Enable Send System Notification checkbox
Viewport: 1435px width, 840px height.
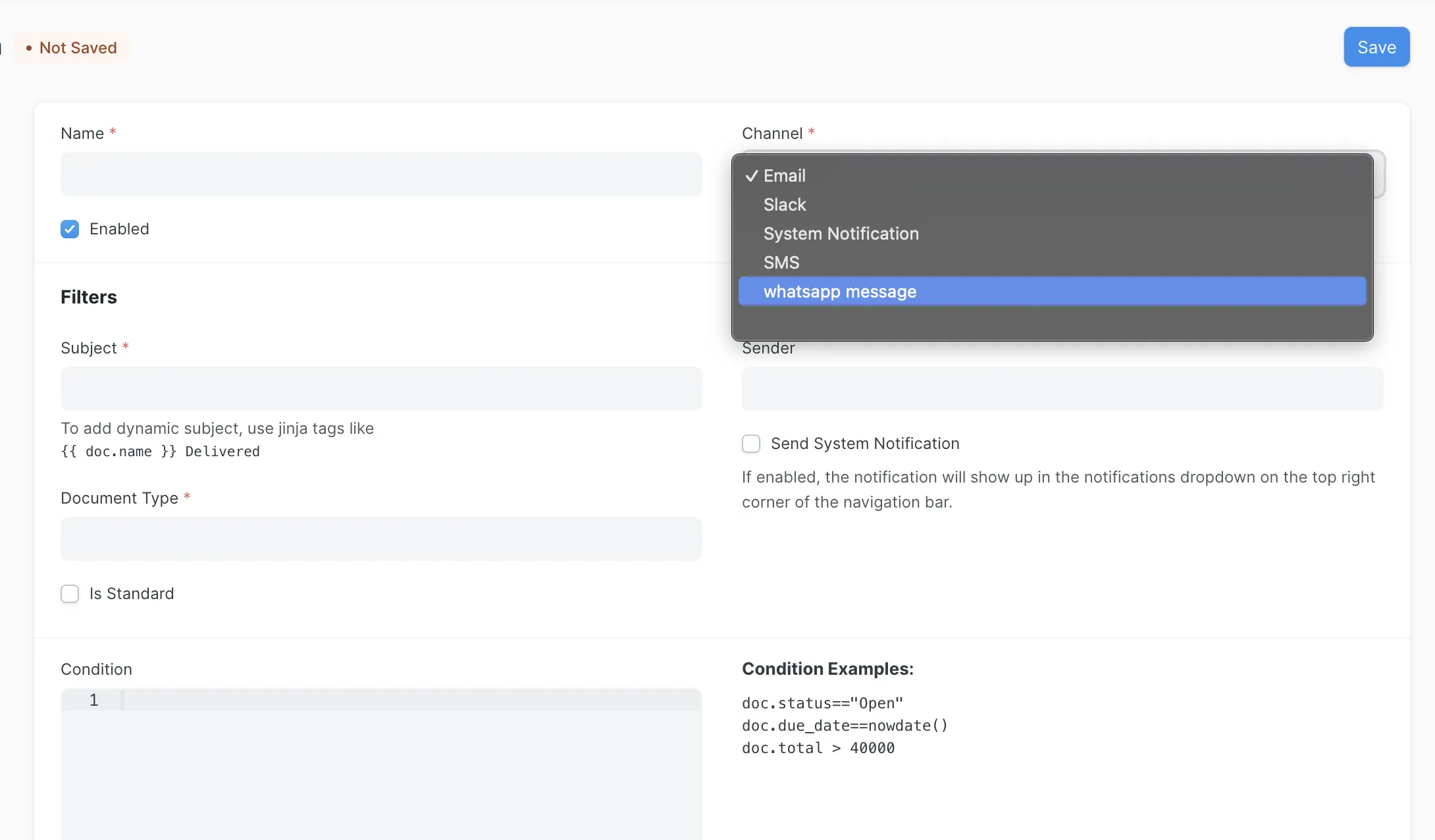click(751, 444)
